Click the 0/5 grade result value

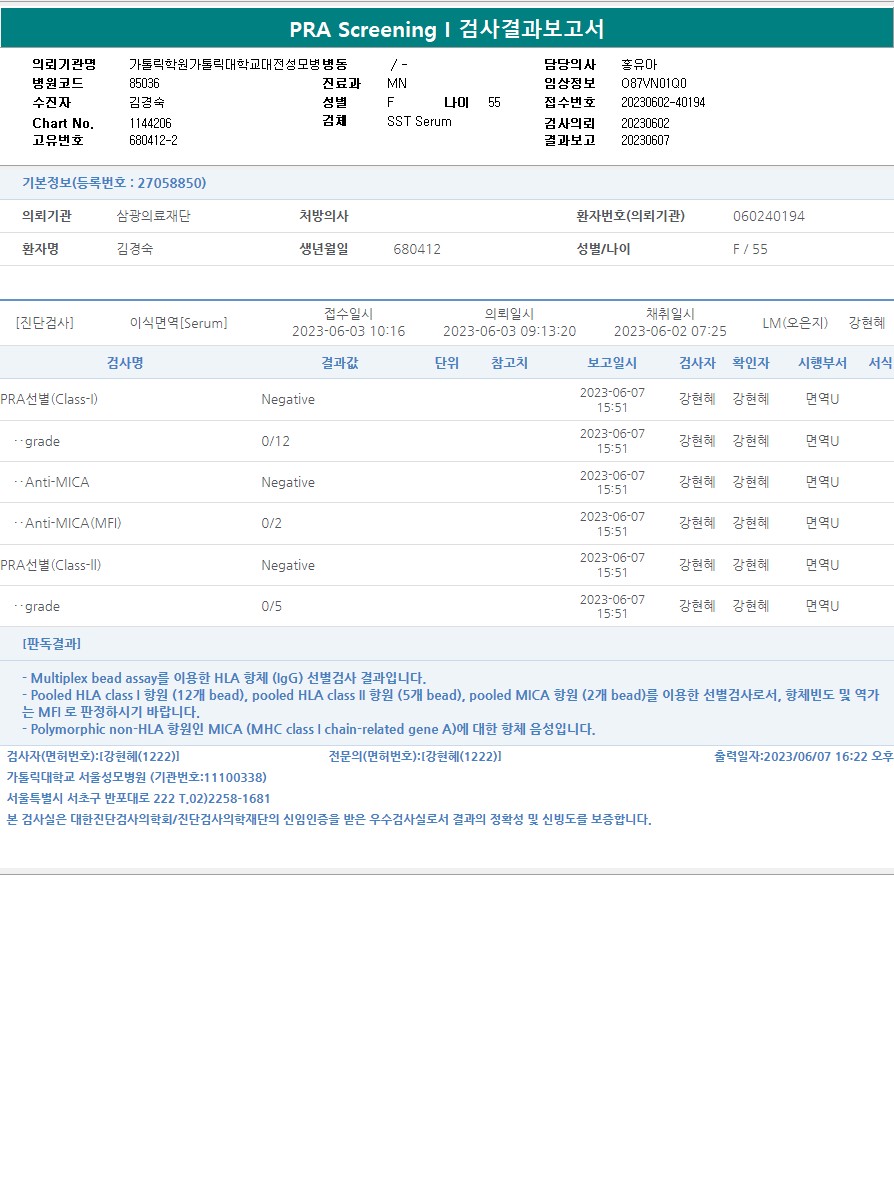[271, 606]
